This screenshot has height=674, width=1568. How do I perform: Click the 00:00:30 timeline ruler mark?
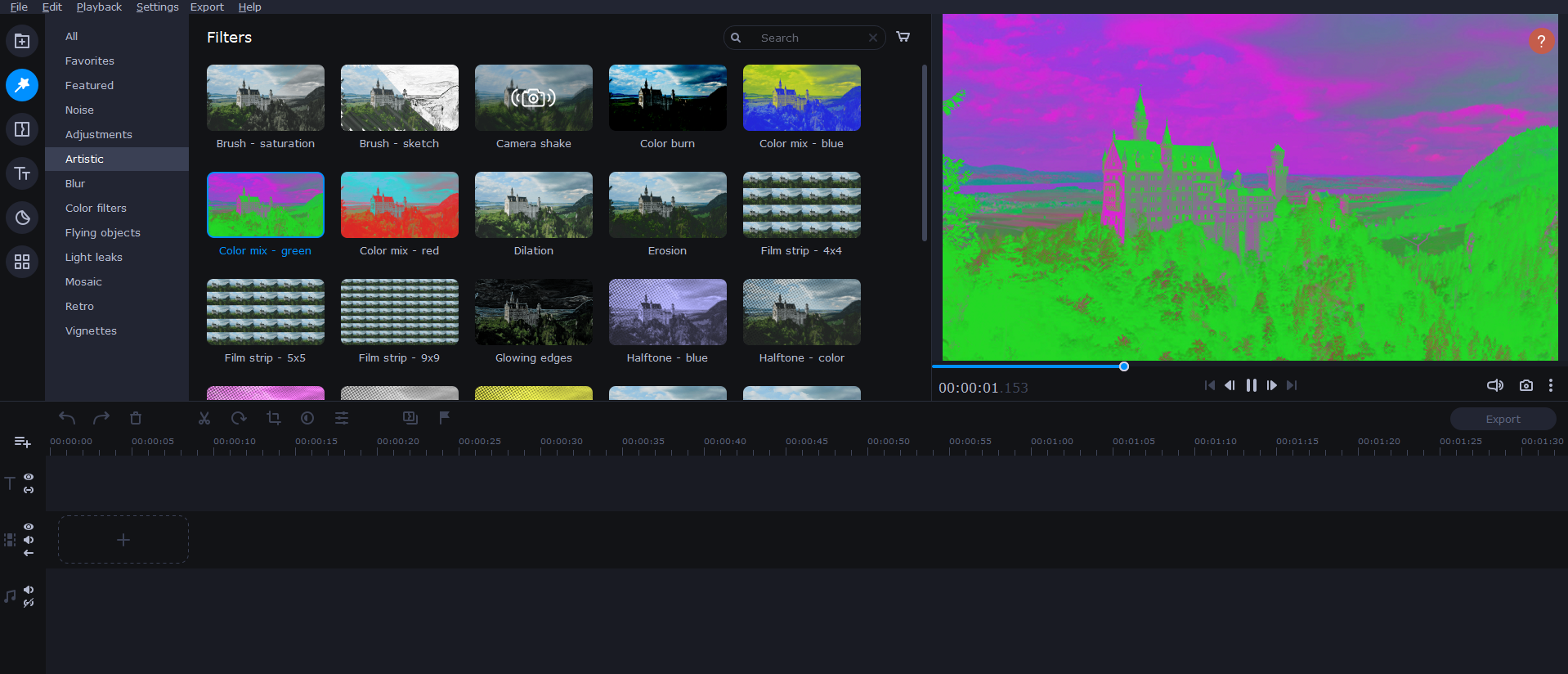point(562,442)
